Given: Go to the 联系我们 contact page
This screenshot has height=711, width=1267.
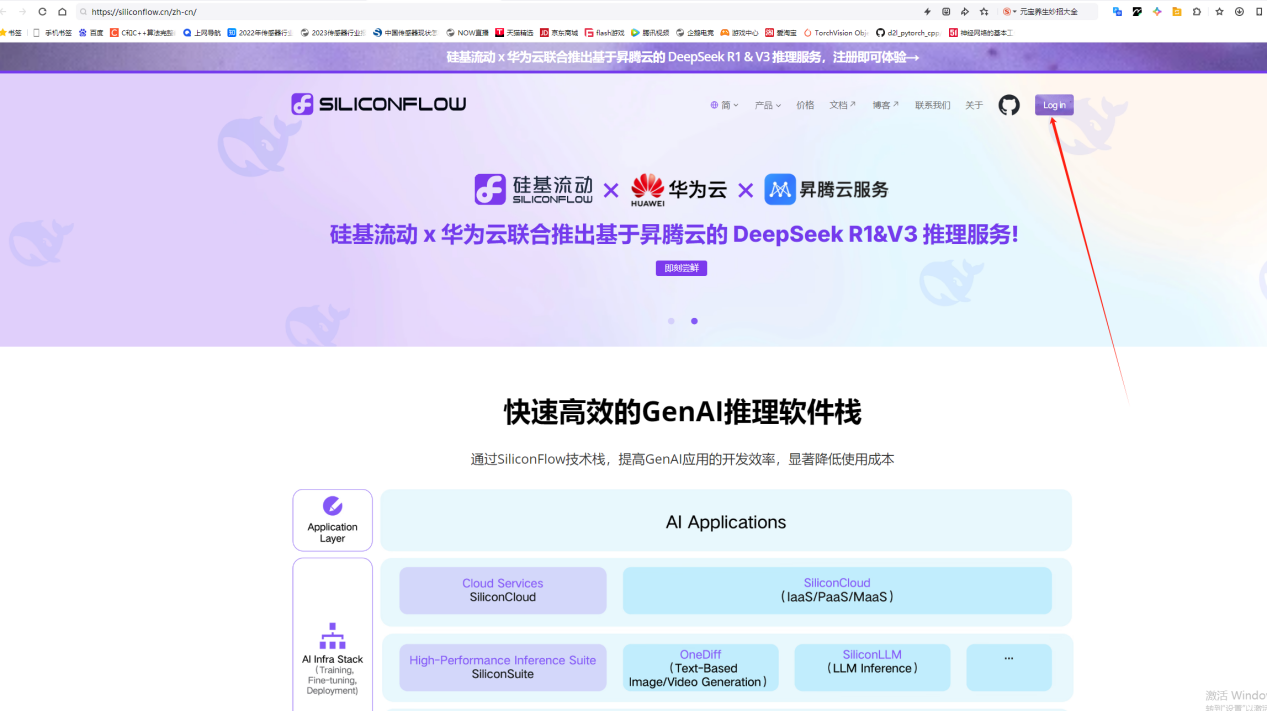Looking at the screenshot, I should pyautogui.click(x=932, y=105).
